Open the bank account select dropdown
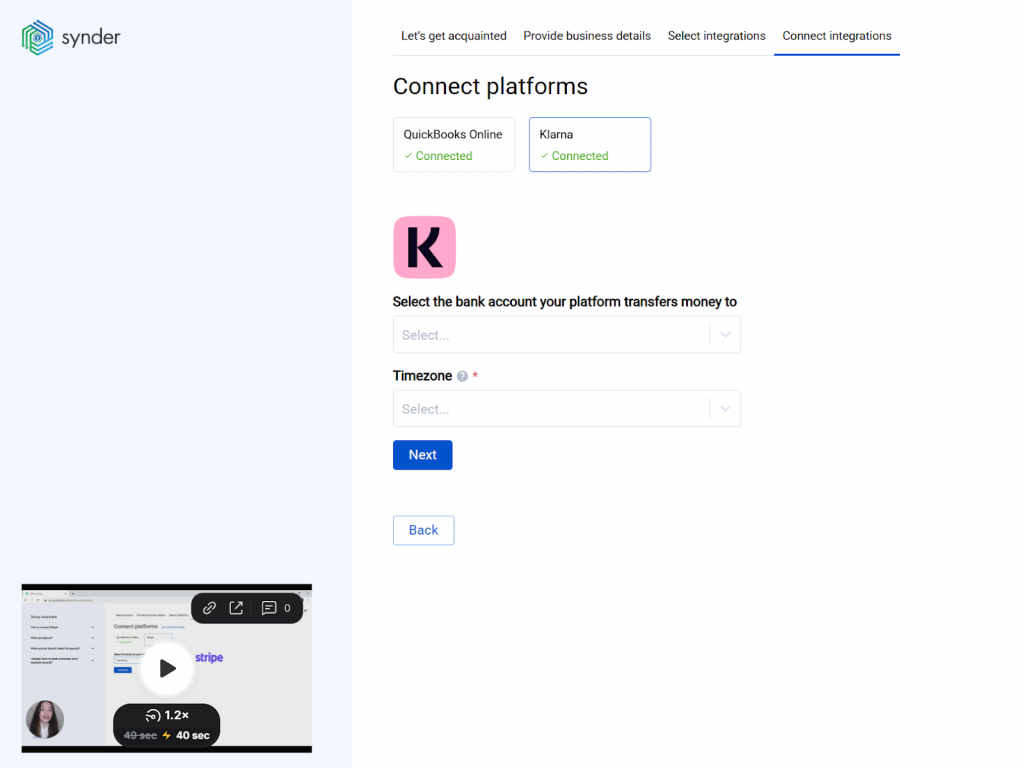1024x768 pixels. coord(550,335)
